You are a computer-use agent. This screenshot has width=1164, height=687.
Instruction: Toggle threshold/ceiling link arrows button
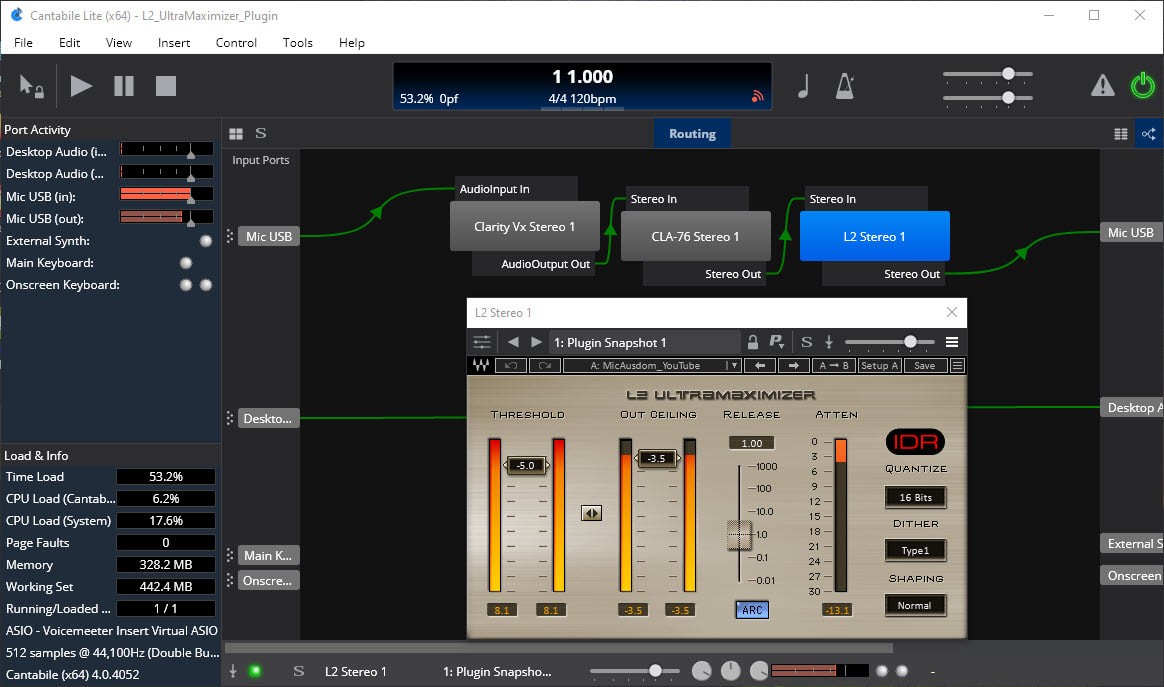tap(592, 513)
